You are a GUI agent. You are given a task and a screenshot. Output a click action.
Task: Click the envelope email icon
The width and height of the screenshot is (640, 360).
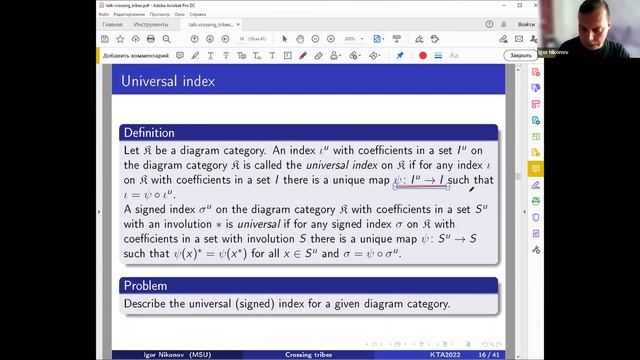519,39
